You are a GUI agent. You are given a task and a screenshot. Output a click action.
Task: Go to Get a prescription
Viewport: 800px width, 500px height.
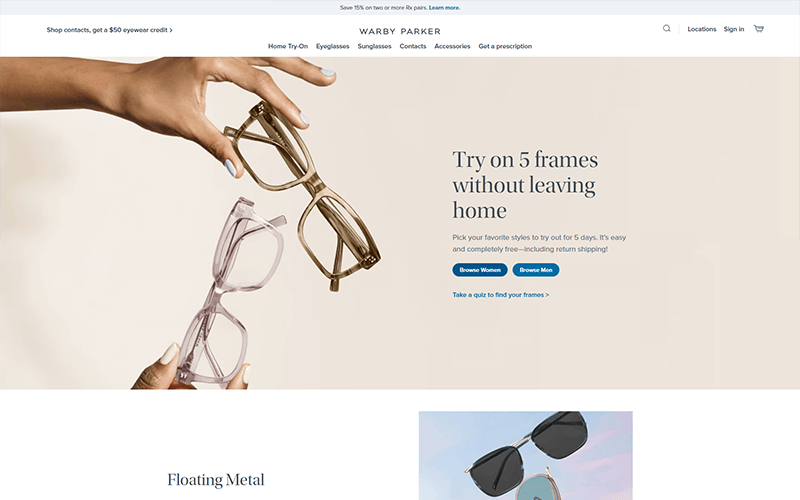tap(505, 46)
